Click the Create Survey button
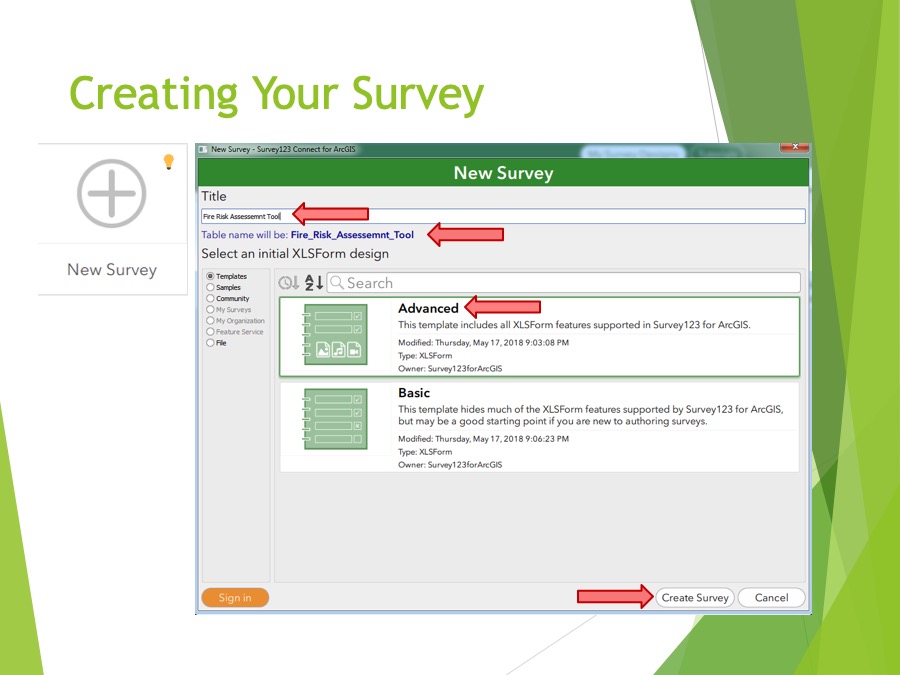This screenshot has width=900, height=675. [695, 598]
